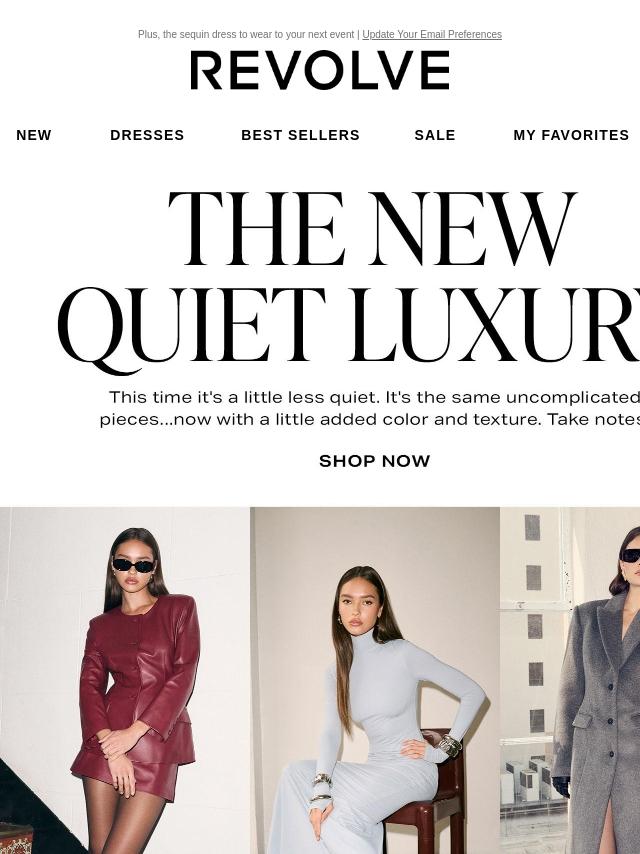Open the burgundy leather jacket model photo
Screen dimensions: 640x854
click(x=125, y=680)
